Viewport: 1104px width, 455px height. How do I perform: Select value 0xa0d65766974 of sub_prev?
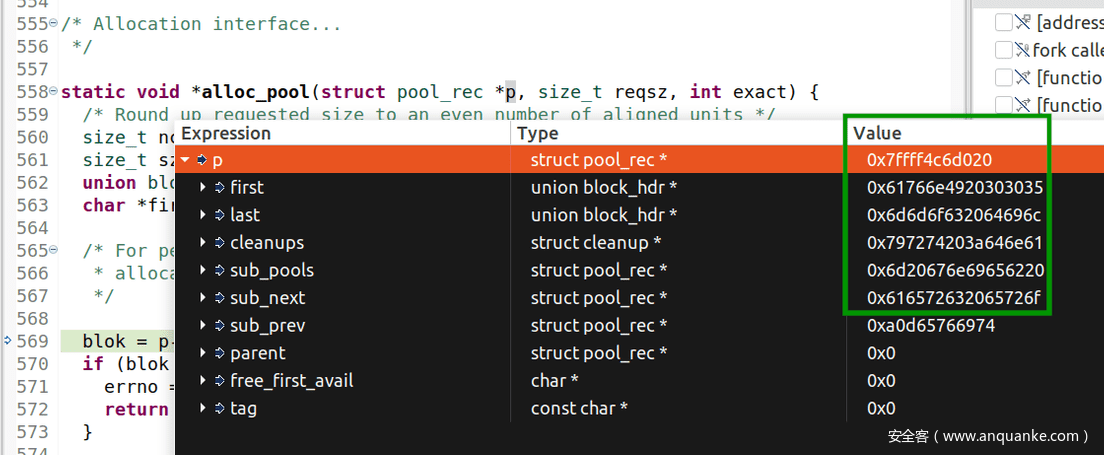coord(931,325)
